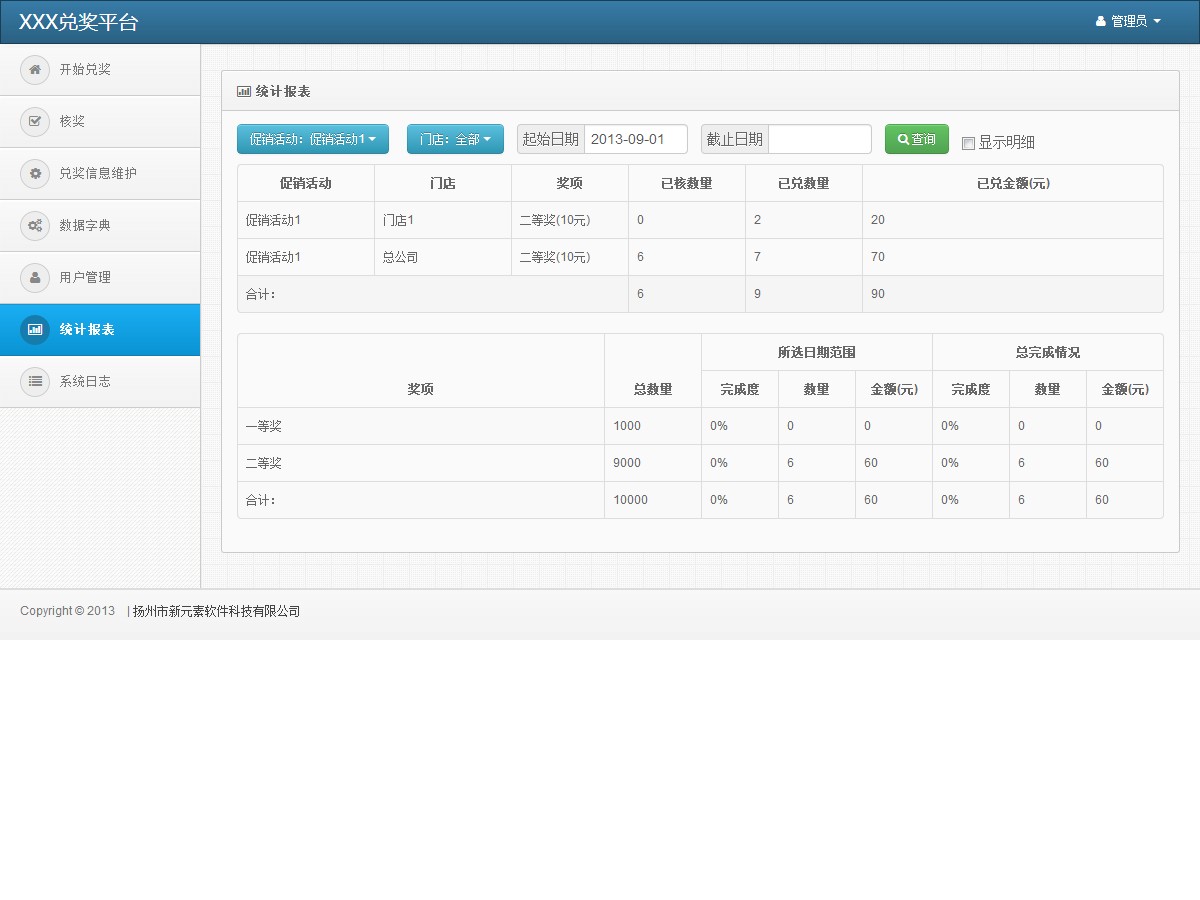Click the bar chart icon in panel header
Screen dimensions: 1200x900
click(243, 91)
